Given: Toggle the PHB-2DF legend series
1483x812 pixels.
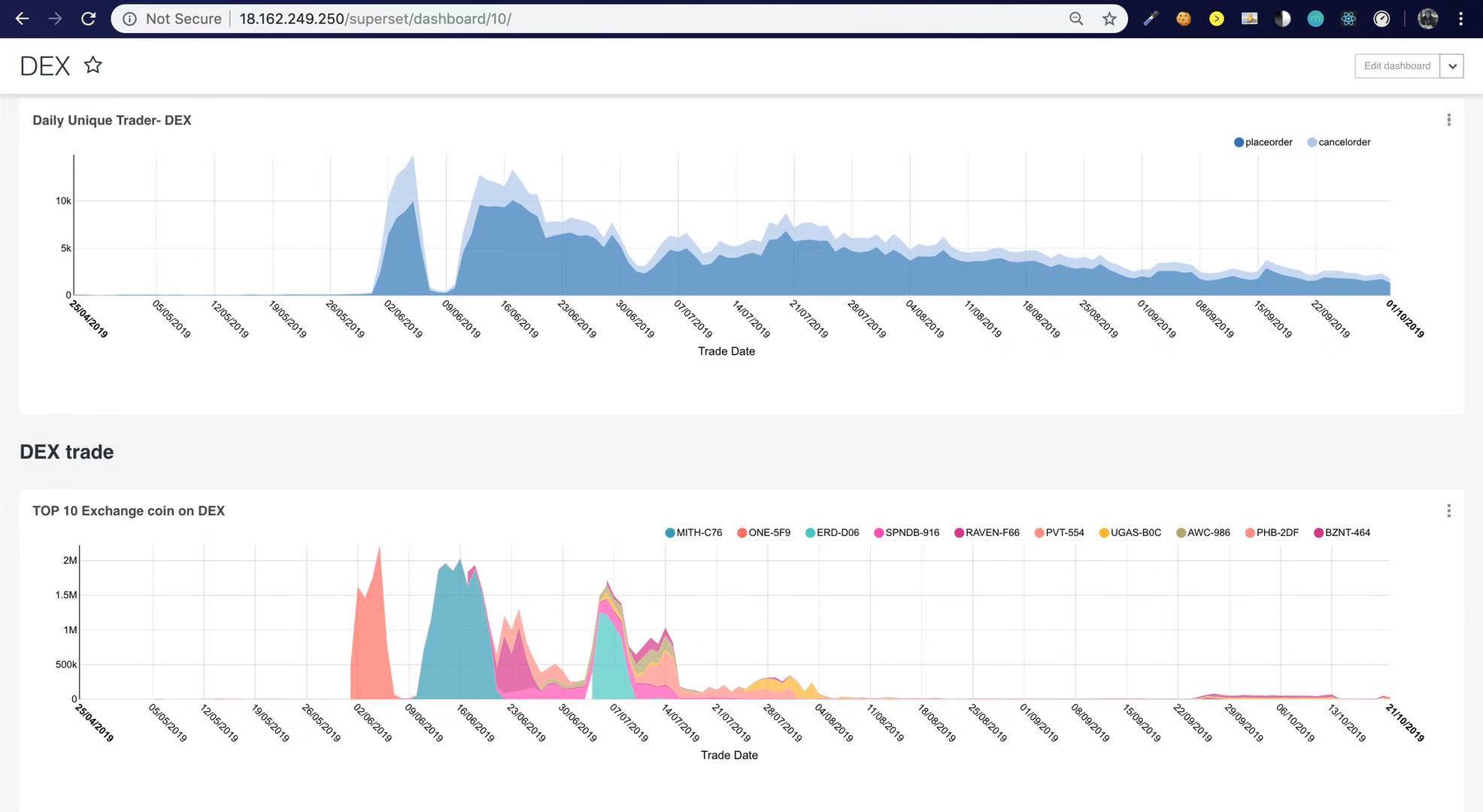Looking at the screenshot, I should coord(1272,533).
